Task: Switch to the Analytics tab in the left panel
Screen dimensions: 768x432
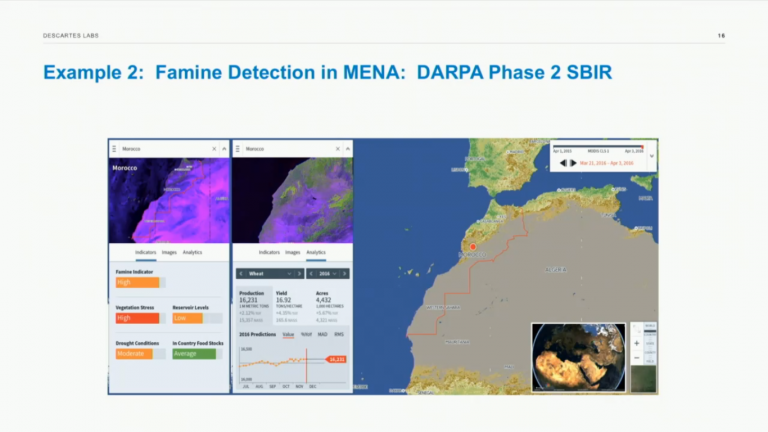Action: (192, 252)
